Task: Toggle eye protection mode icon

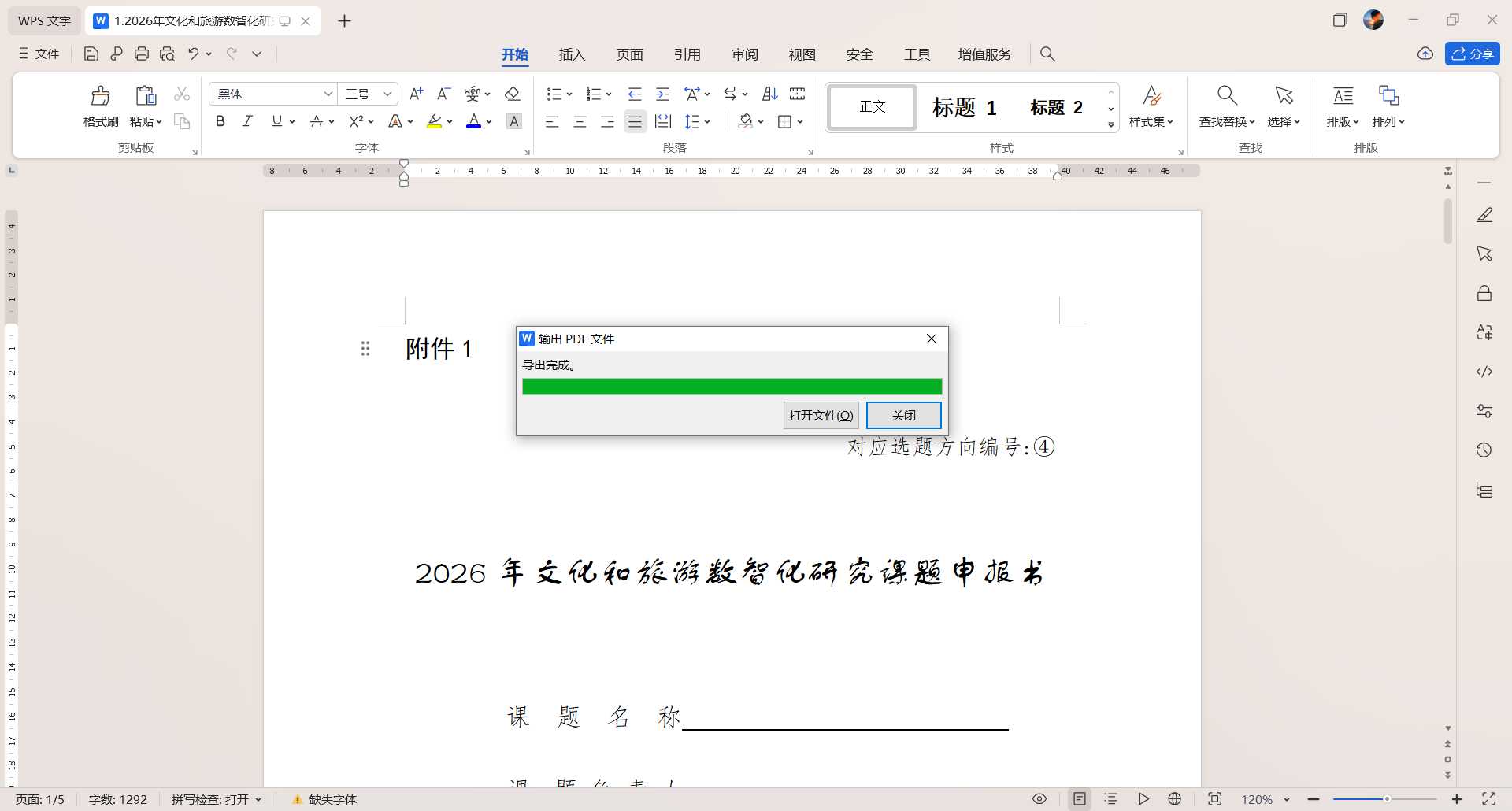Action: (x=1039, y=799)
